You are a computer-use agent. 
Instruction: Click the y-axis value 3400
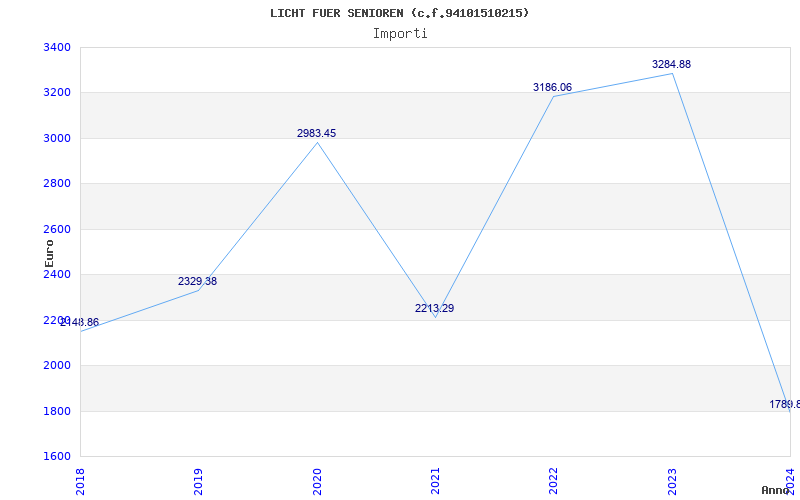pos(57,47)
